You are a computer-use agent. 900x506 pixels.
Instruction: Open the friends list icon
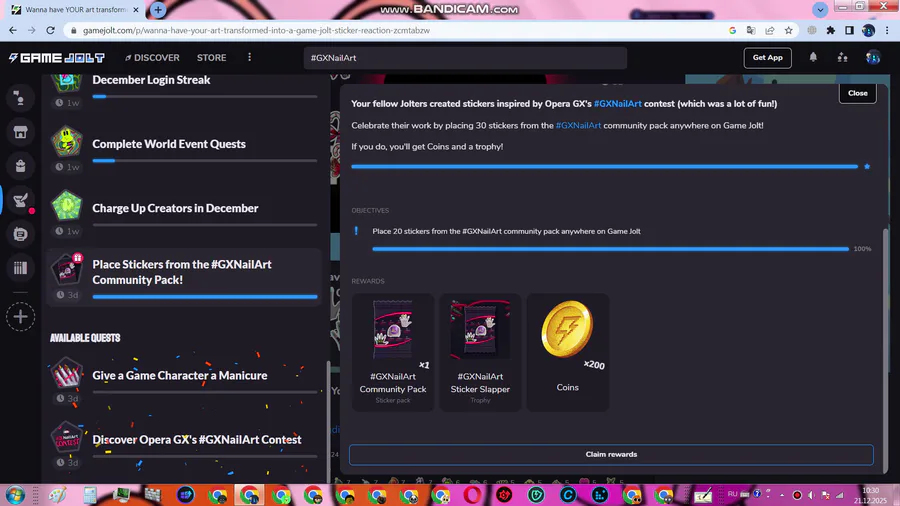[x=843, y=57]
